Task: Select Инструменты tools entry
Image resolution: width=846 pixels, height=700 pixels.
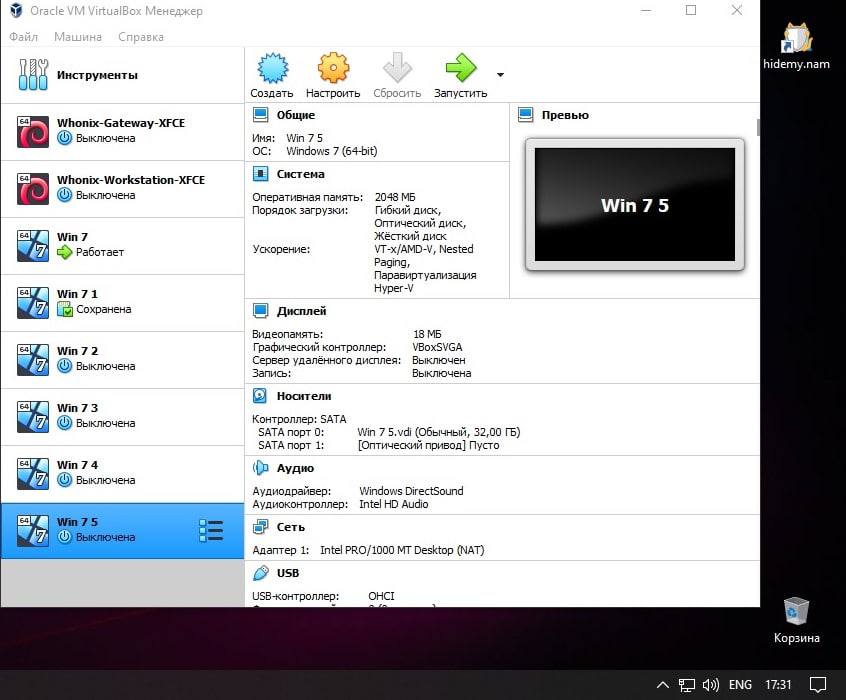Action: pos(122,75)
